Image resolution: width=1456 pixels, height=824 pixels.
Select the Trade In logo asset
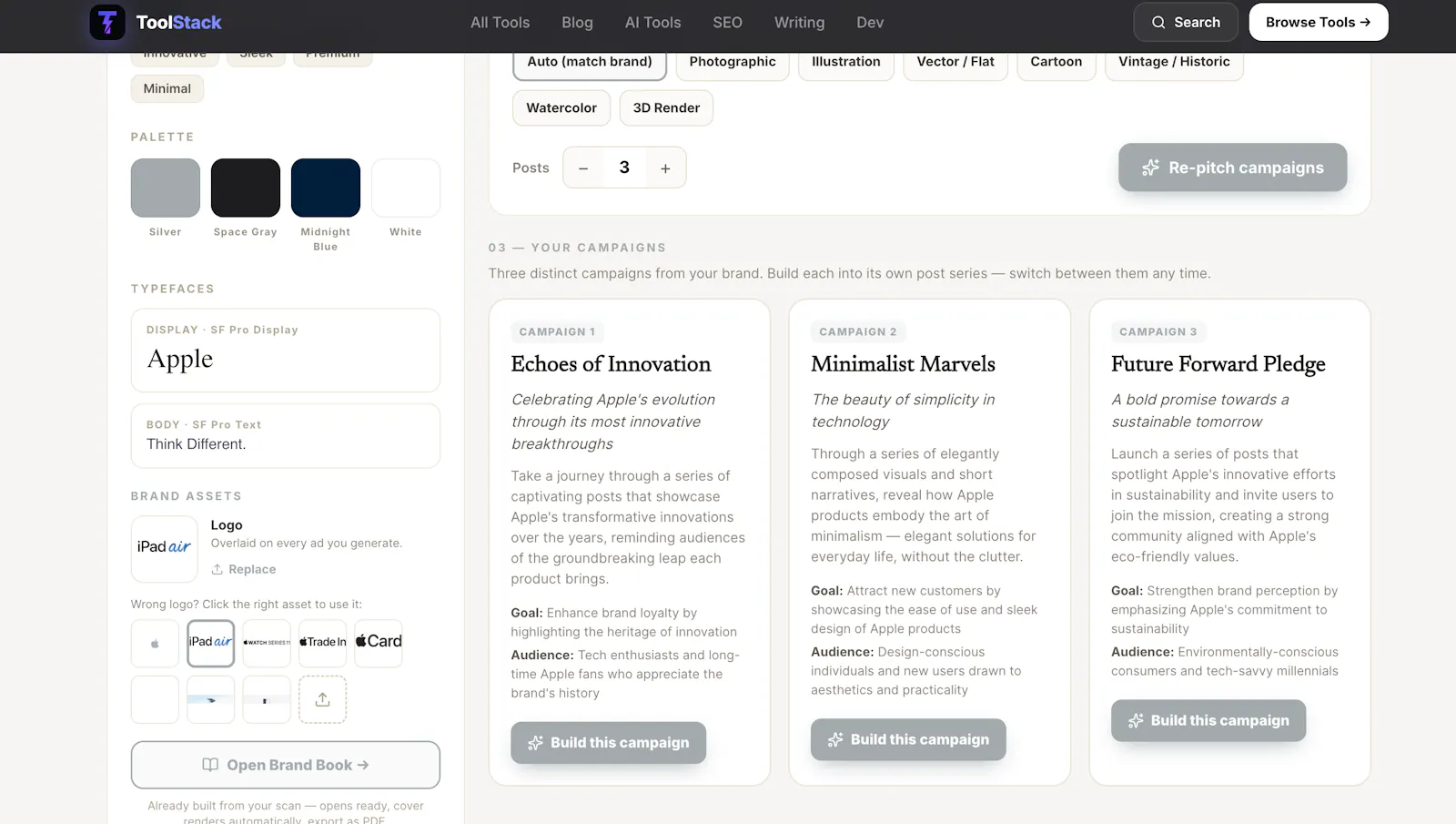pos(323,643)
